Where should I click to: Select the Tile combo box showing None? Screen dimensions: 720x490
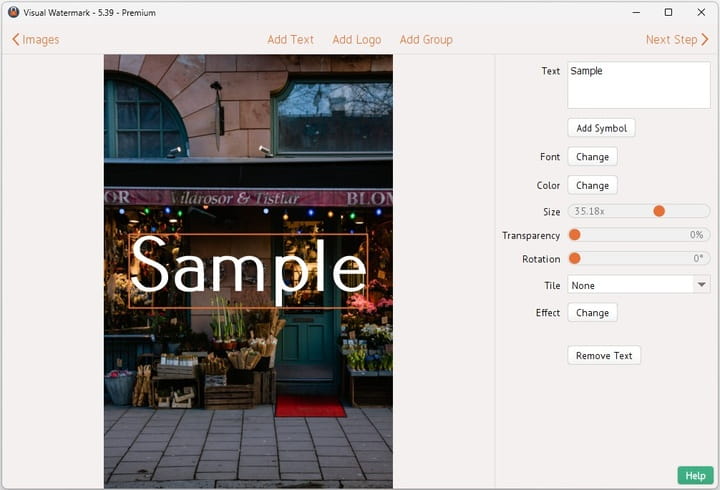click(628, 285)
